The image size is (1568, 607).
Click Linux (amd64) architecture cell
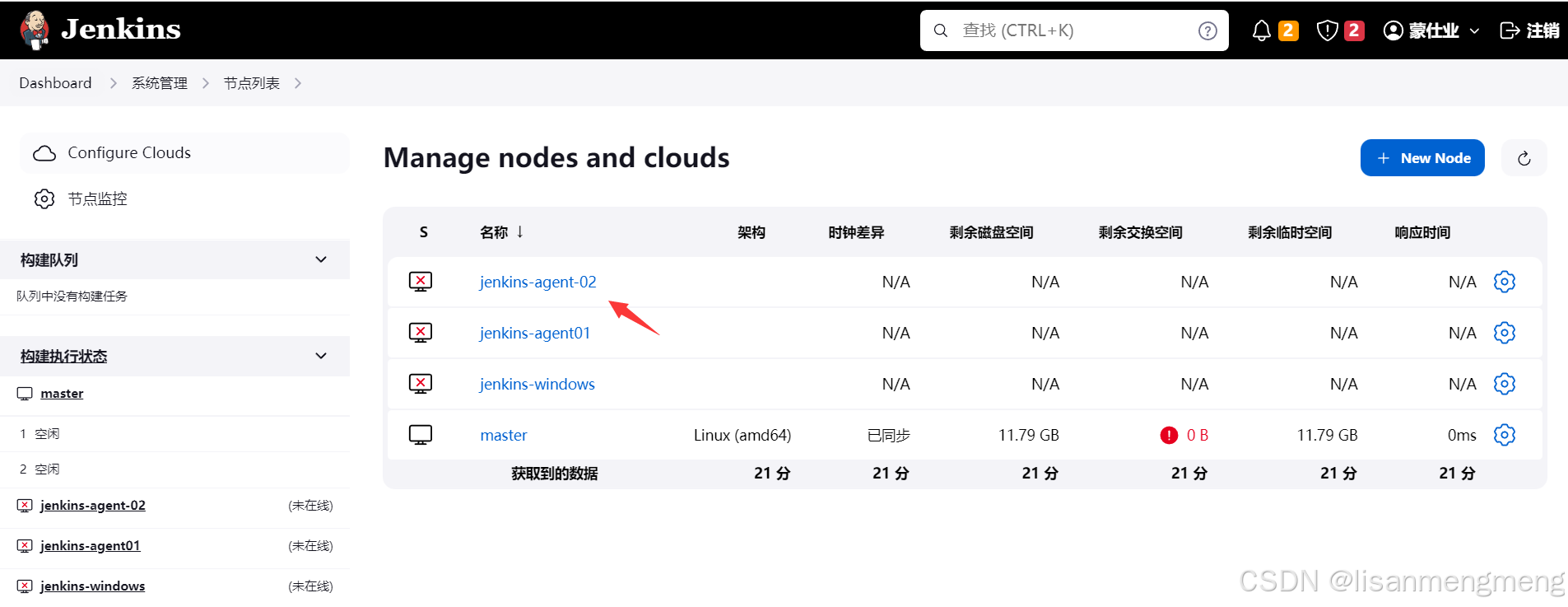[x=742, y=435]
